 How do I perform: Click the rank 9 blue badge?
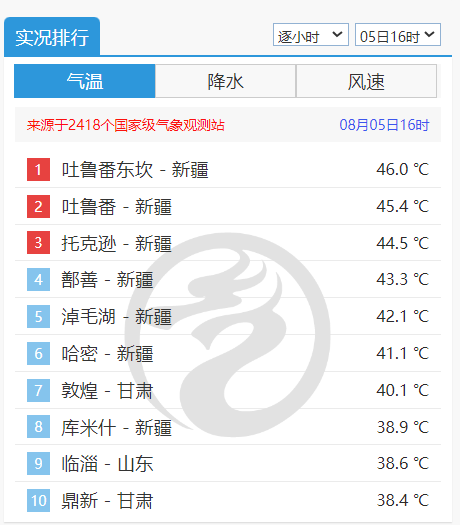click(x=39, y=463)
